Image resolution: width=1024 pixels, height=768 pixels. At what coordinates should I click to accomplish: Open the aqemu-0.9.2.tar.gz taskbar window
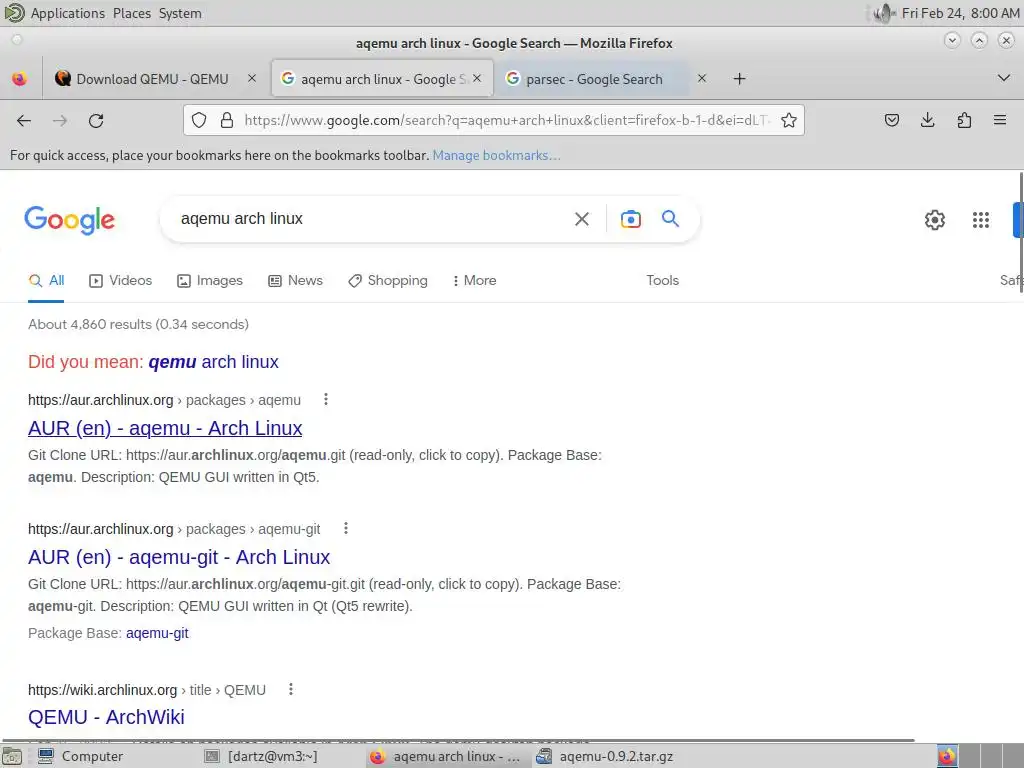click(605, 756)
